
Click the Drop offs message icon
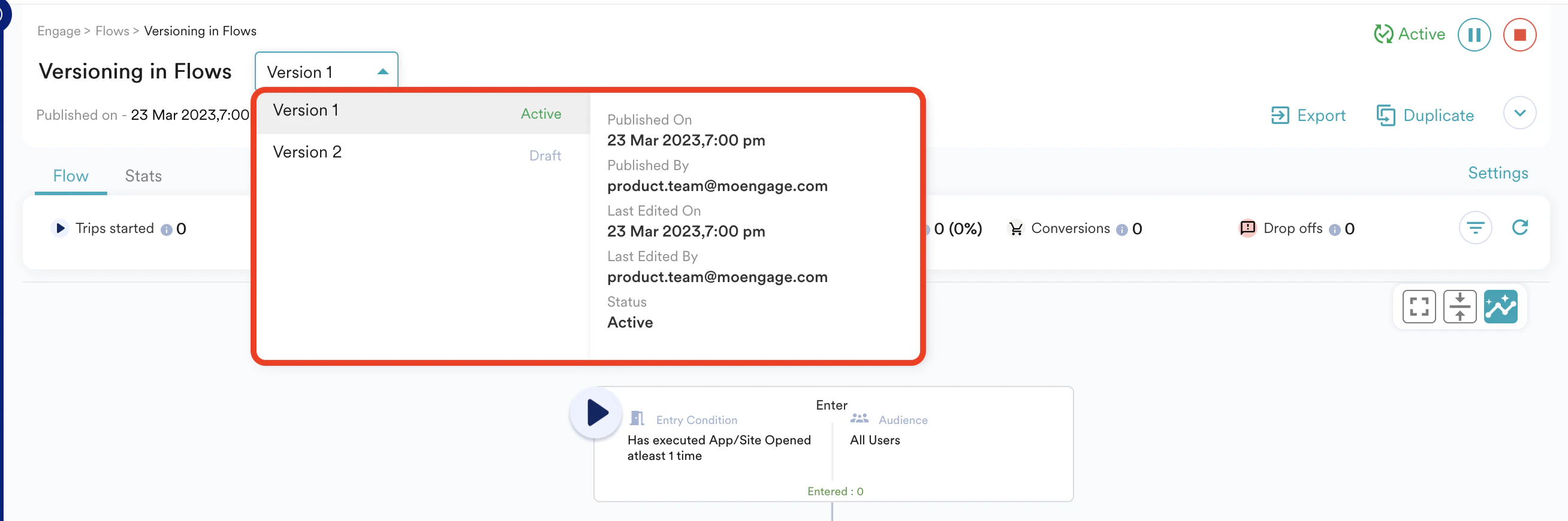(1247, 228)
